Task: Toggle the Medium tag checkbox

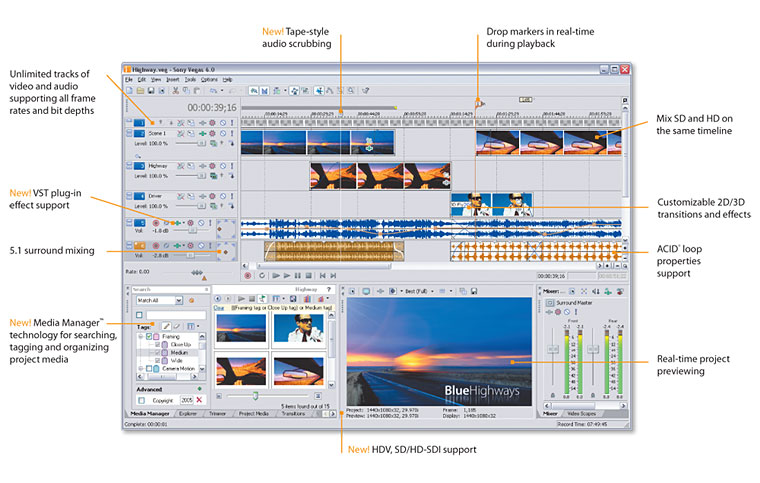Action: click(158, 353)
